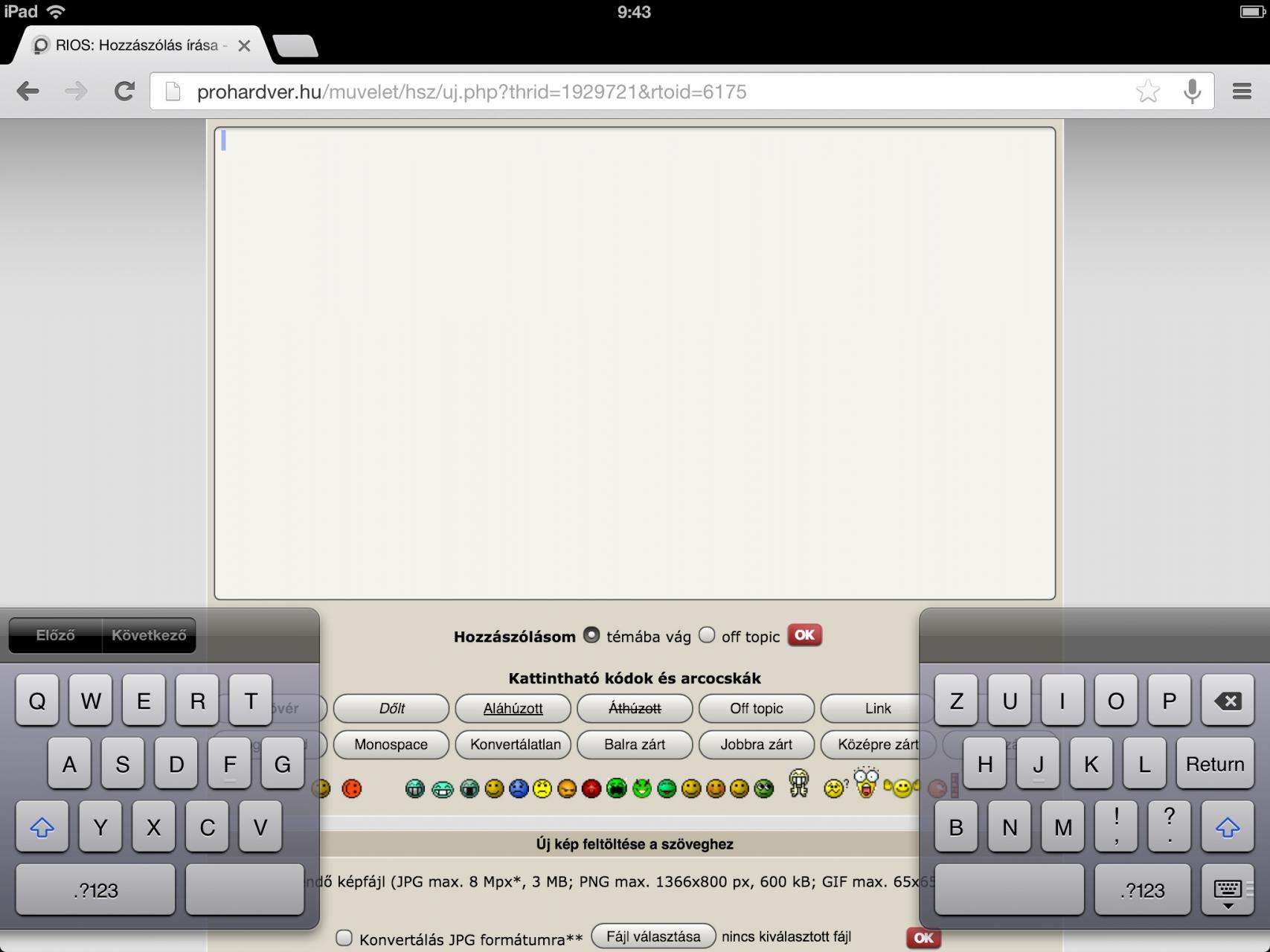Open the Chrome menu (three lines)

pyautogui.click(x=1242, y=91)
